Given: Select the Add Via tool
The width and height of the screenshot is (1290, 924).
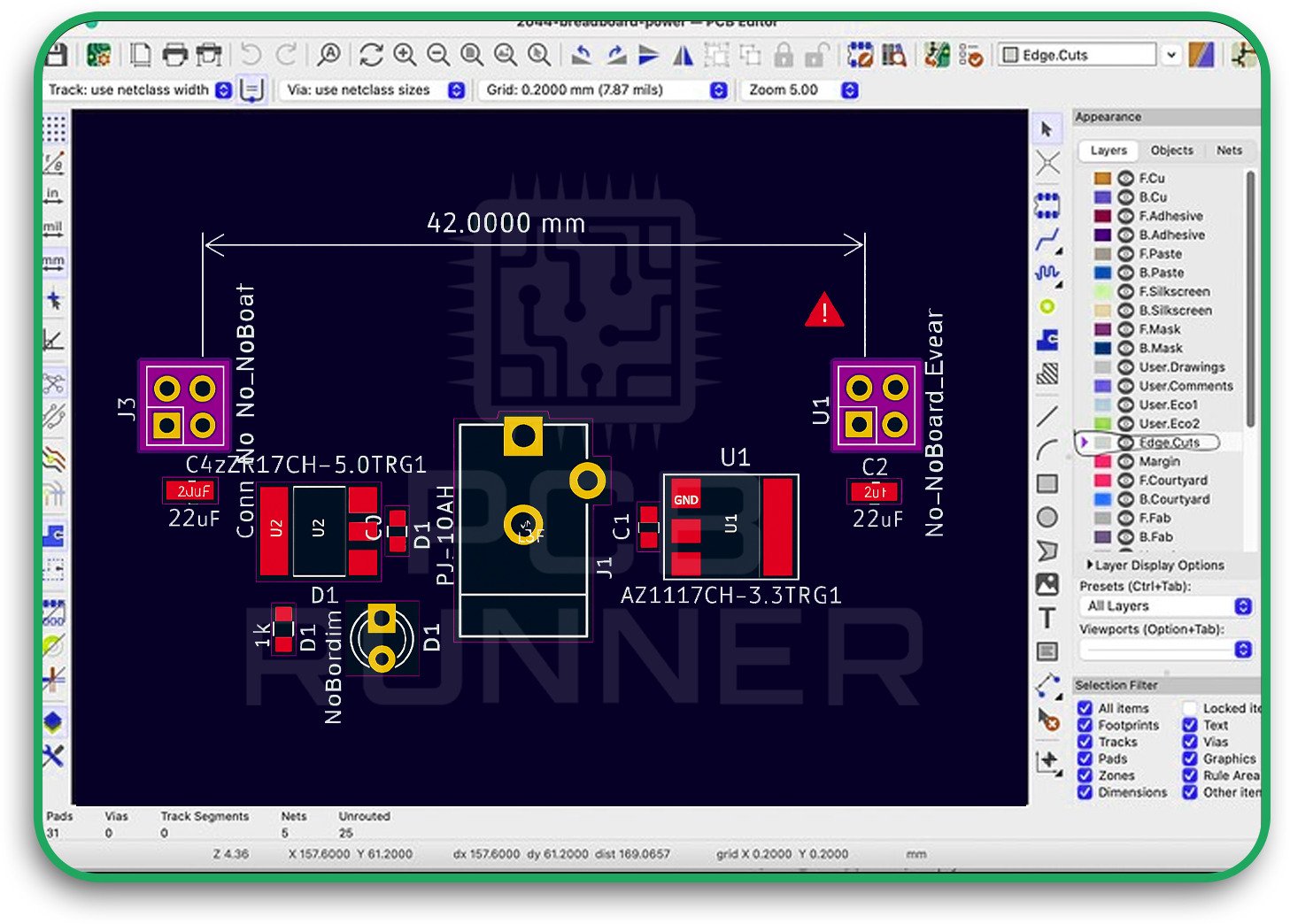Looking at the screenshot, I should pyautogui.click(x=1047, y=306).
